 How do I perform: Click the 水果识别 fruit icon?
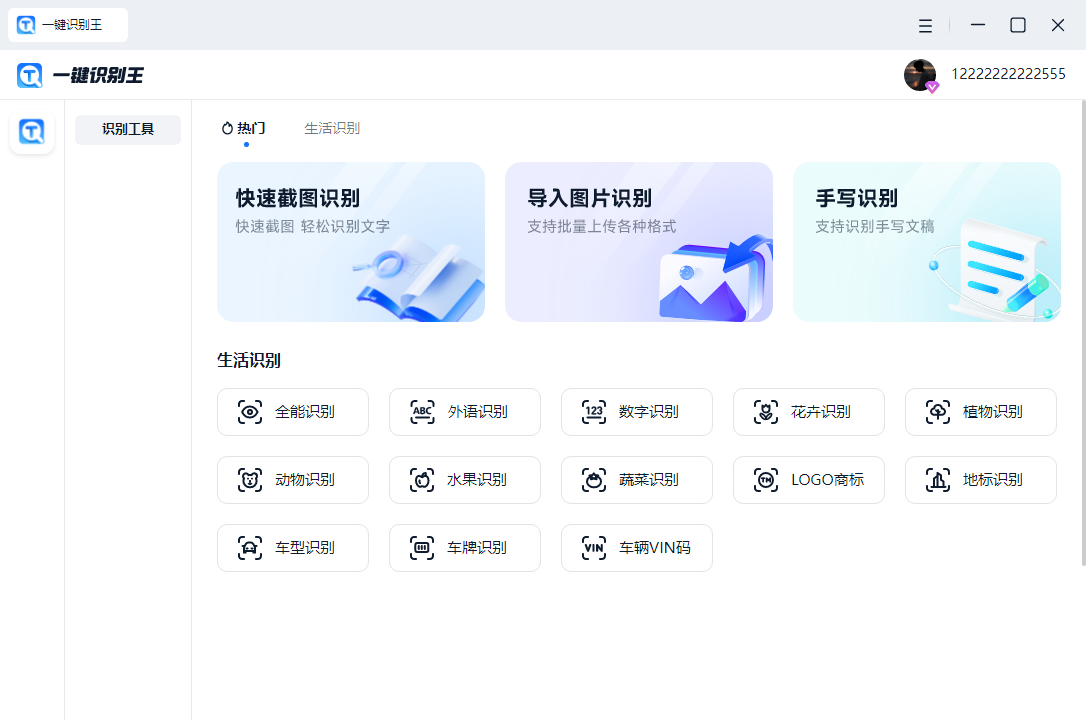[422, 480]
